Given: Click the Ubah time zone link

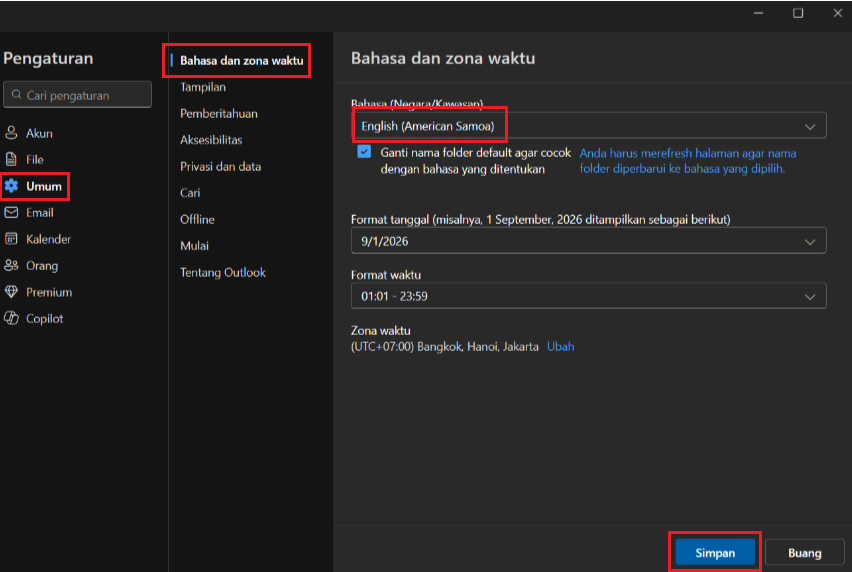Looking at the screenshot, I should (x=560, y=347).
